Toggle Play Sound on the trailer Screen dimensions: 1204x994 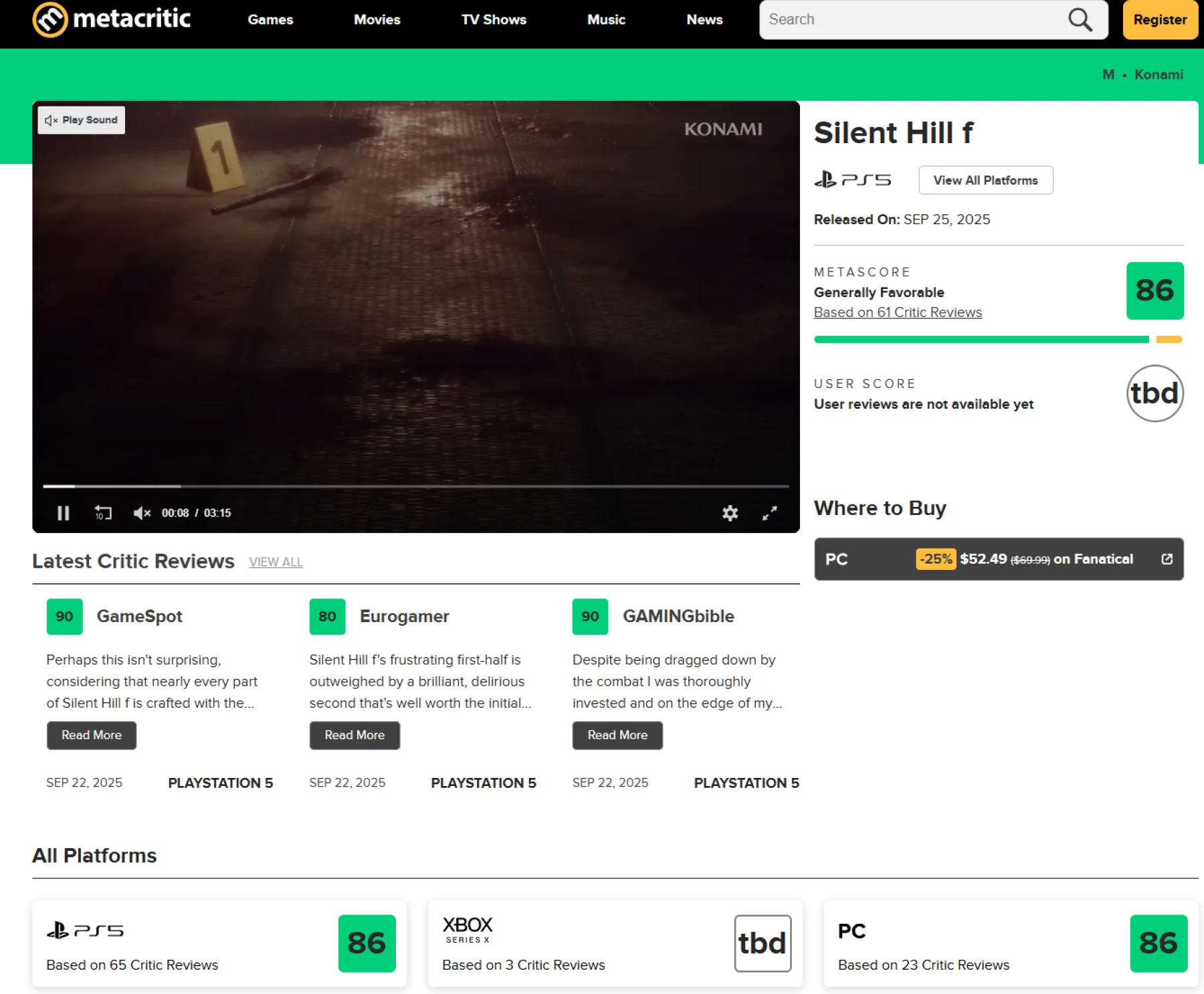point(82,120)
